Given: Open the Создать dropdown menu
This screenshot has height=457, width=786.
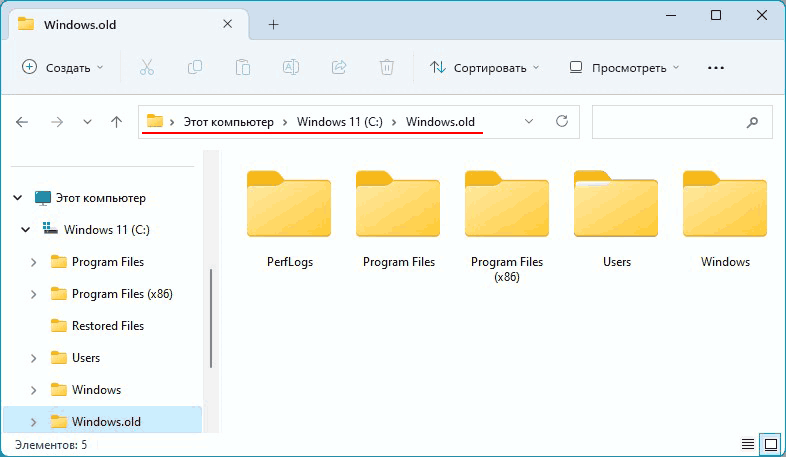Looking at the screenshot, I should tap(63, 67).
